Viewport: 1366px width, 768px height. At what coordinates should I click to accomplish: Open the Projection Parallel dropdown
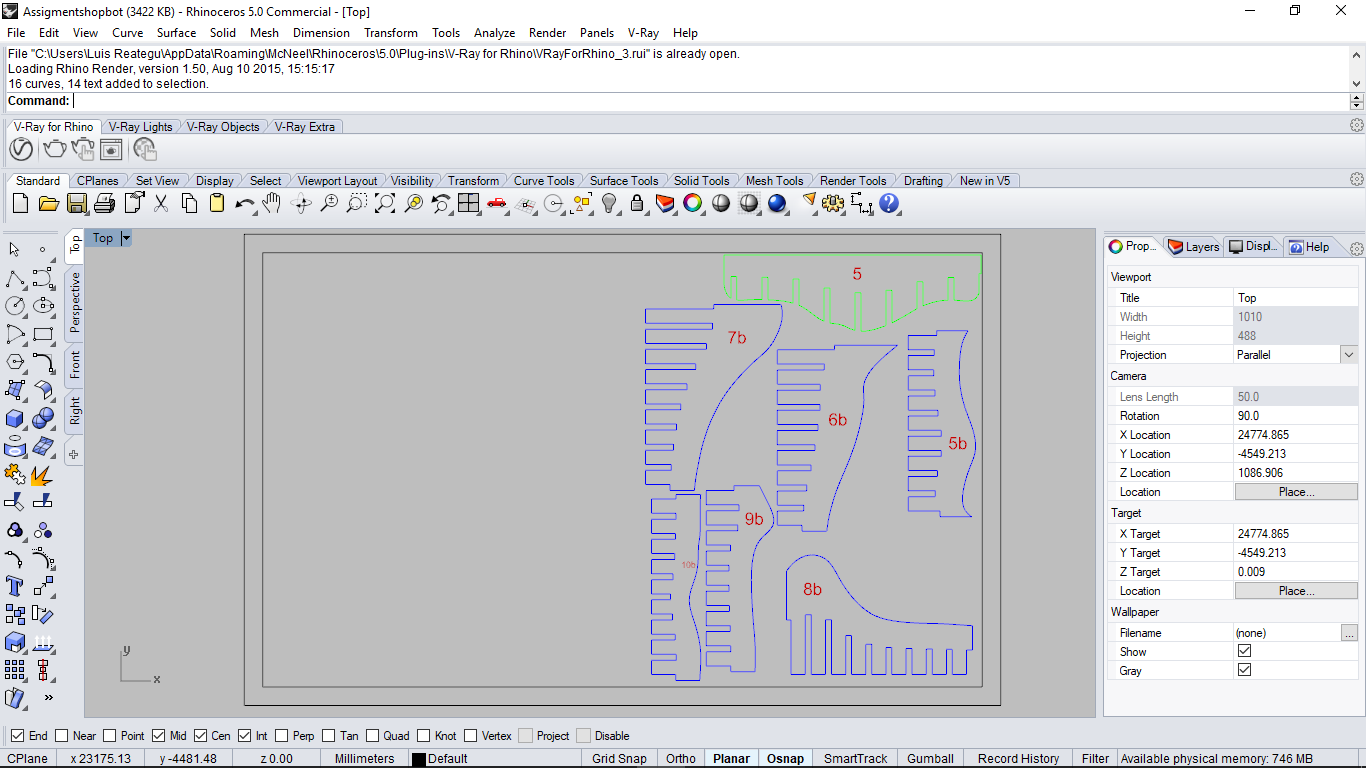click(x=1349, y=355)
